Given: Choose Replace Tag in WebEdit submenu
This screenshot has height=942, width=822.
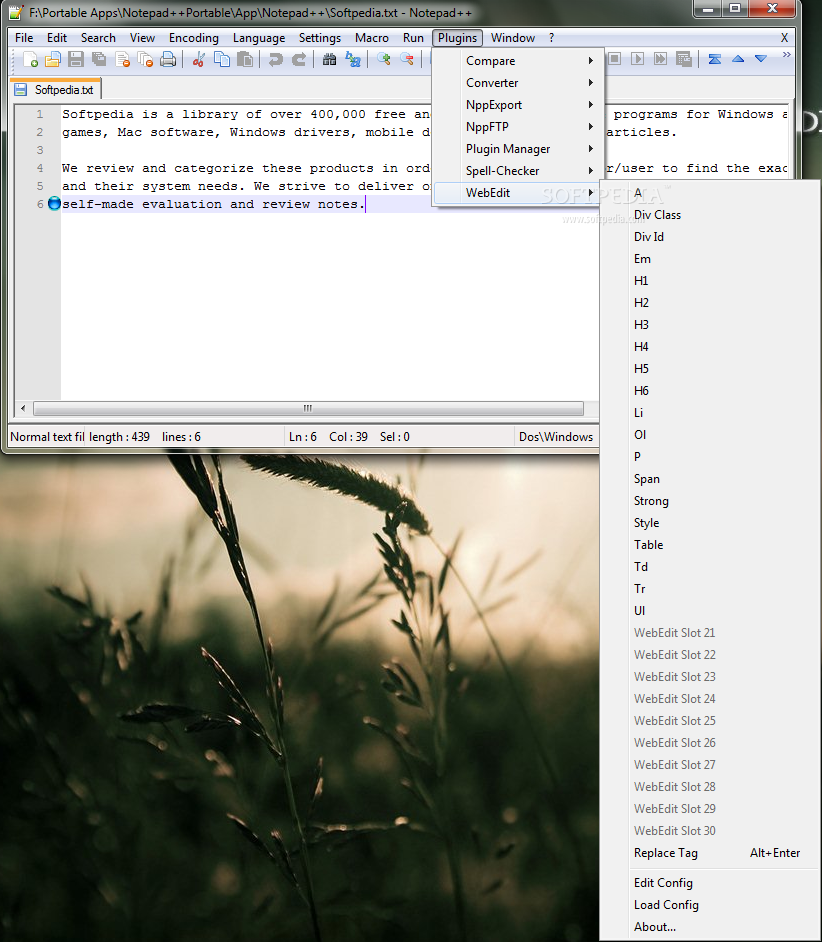Looking at the screenshot, I should click(x=710, y=853).
